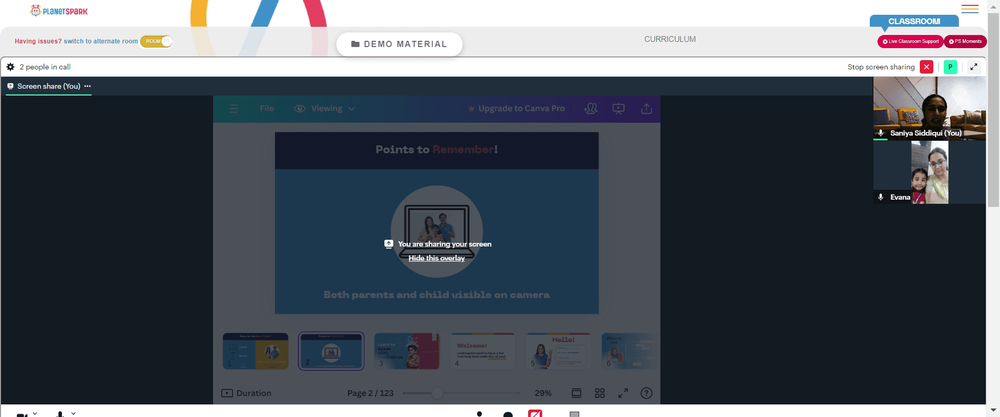This screenshot has width=1000, height=417.
Task: Click Canva collaborators icon
Action: pyautogui.click(x=591, y=109)
